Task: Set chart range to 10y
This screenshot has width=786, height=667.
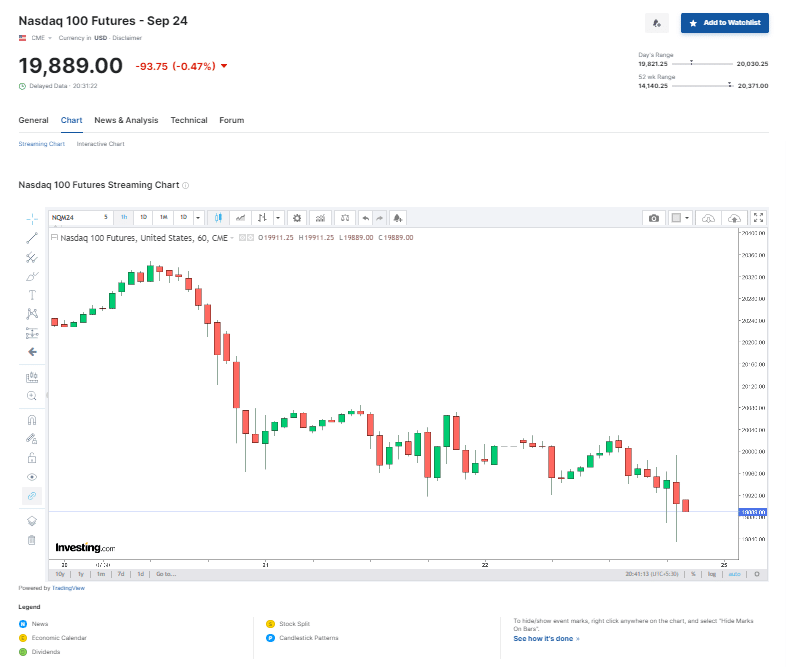Action: [60, 574]
